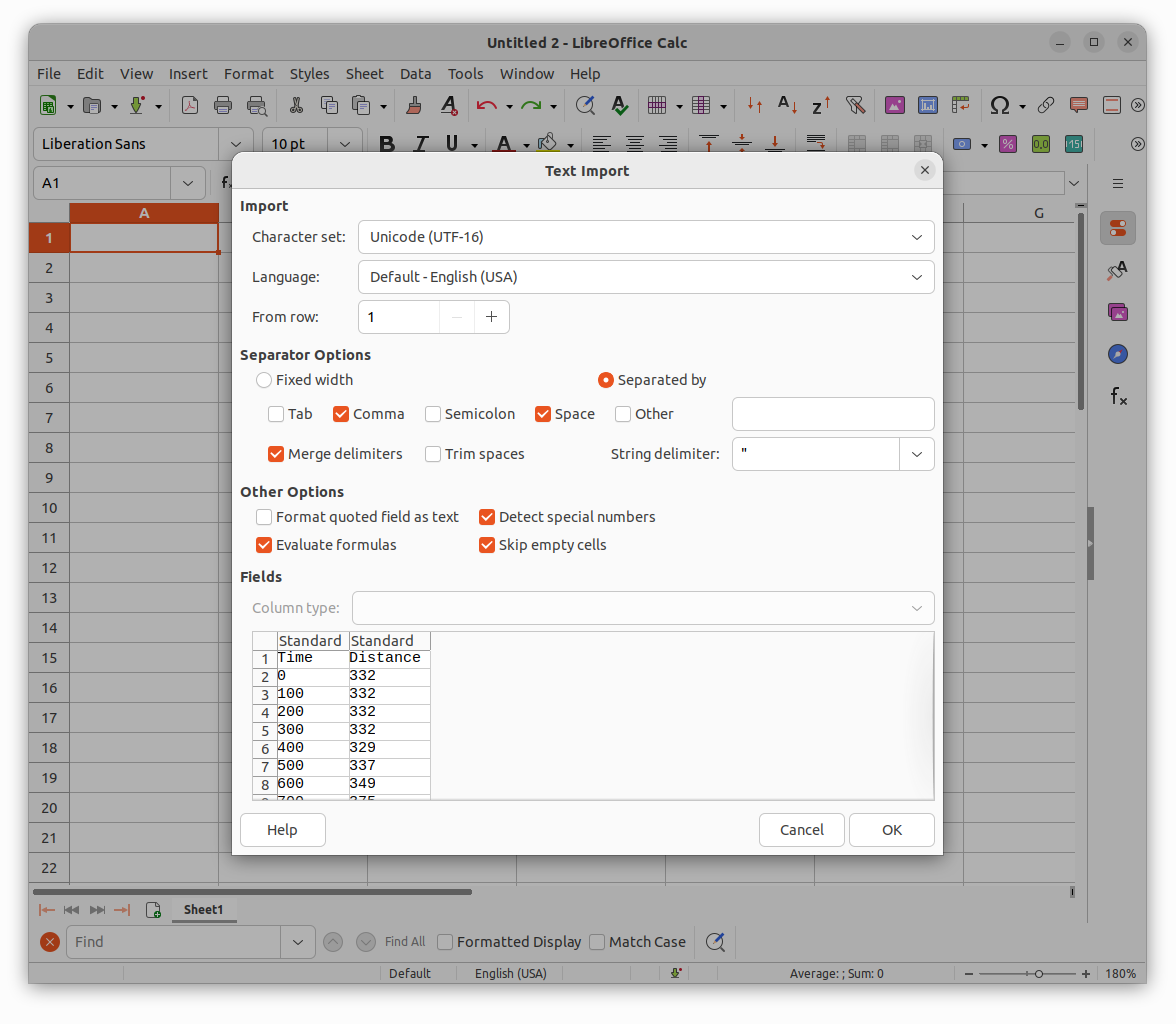Click the Find text input field
The height and width of the screenshot is (1024, 1176).
point(174,942)
